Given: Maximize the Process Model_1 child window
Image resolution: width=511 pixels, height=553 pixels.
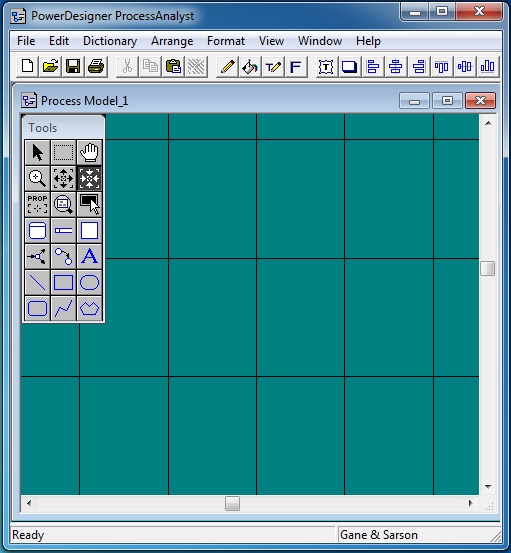Looking at the screenshot, I should (447, 101).
